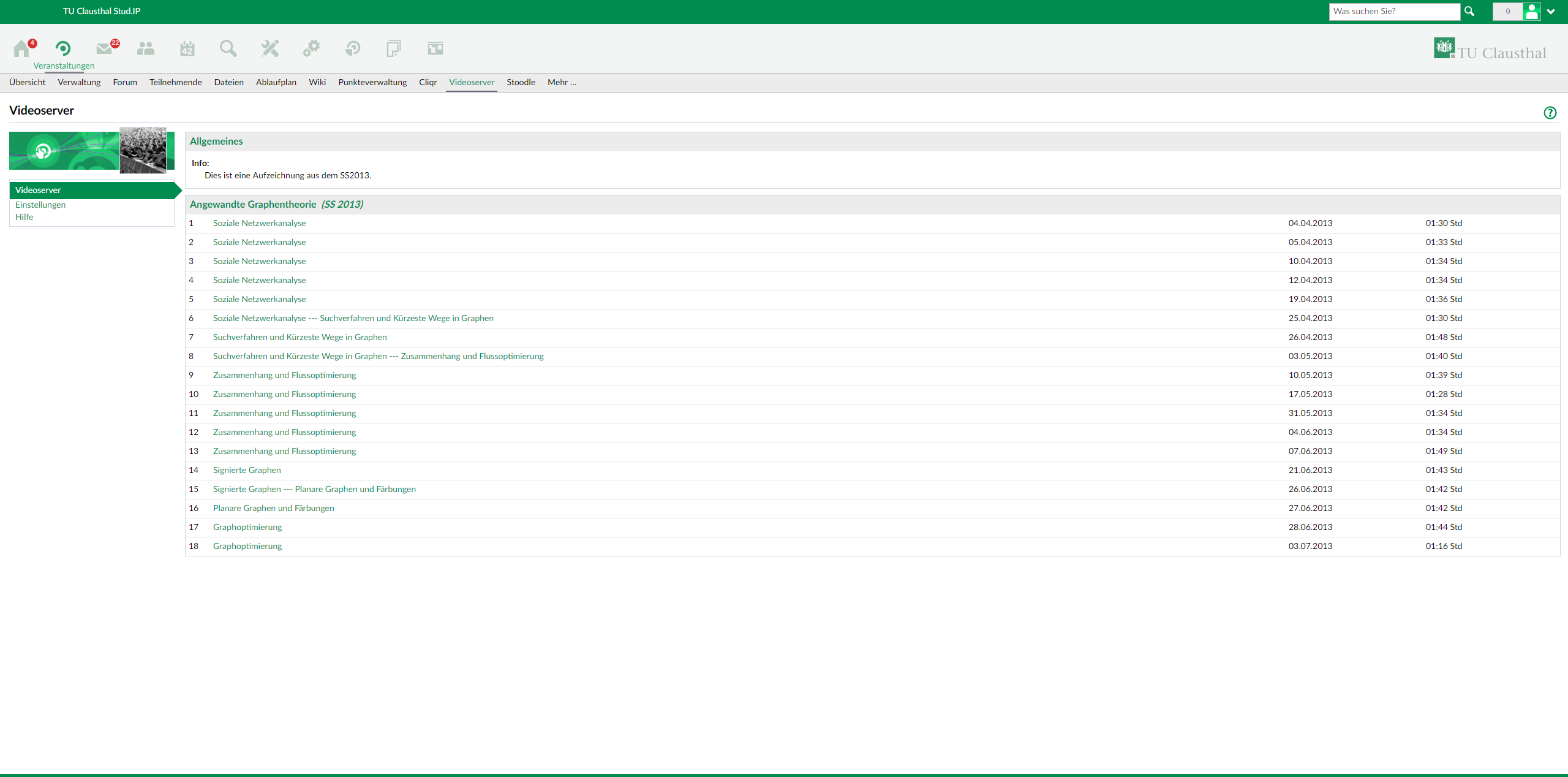Image resolution: width=1568 pixels, height=777 pixels.
Task: Open lecture 14 Signierte Graphen
Action: coord(247,470)
